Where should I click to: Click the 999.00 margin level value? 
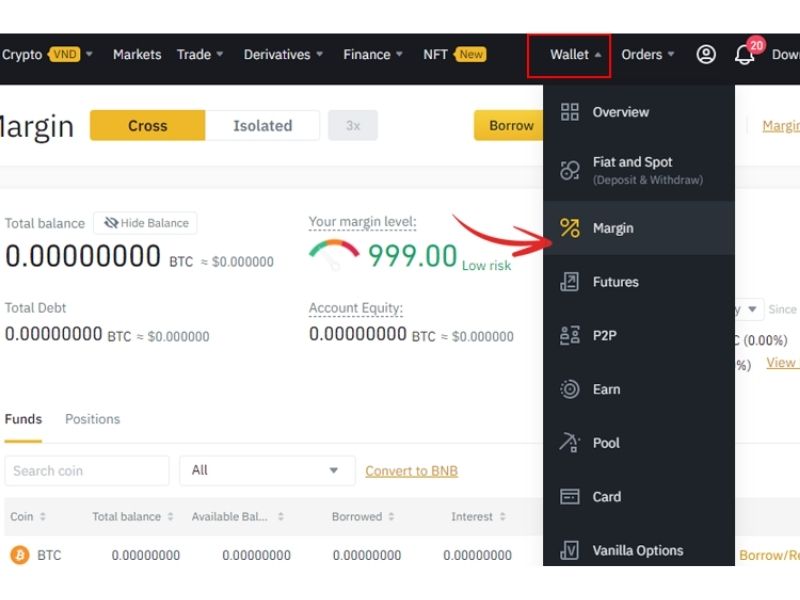(x=412, y=255)
